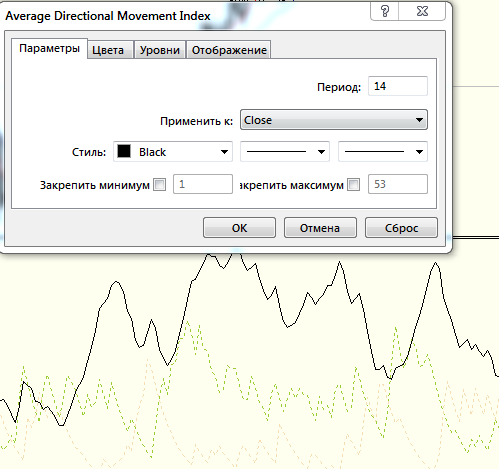
Task: Enable the Закрепить минимум checkbox
Action: click(159, 184)
